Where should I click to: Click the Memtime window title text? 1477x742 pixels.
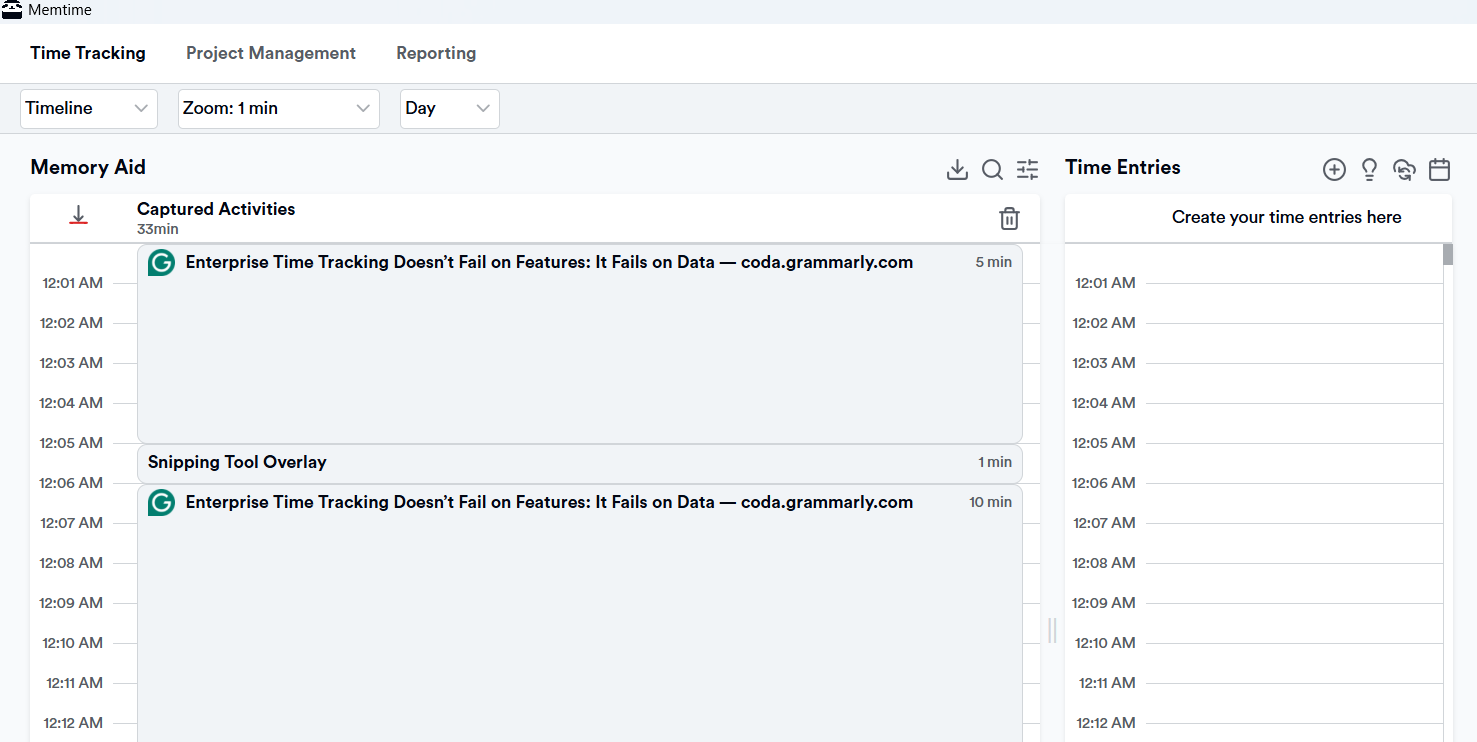59,10
